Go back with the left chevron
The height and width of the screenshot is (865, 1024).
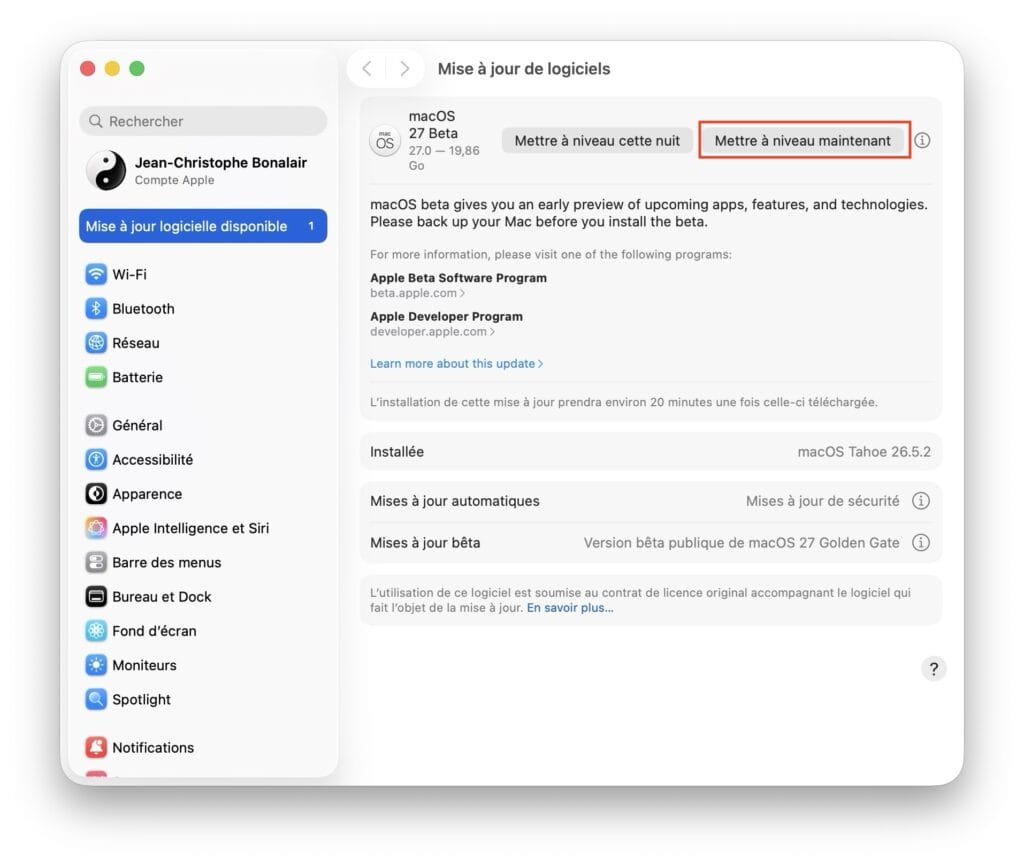point(367,69)
